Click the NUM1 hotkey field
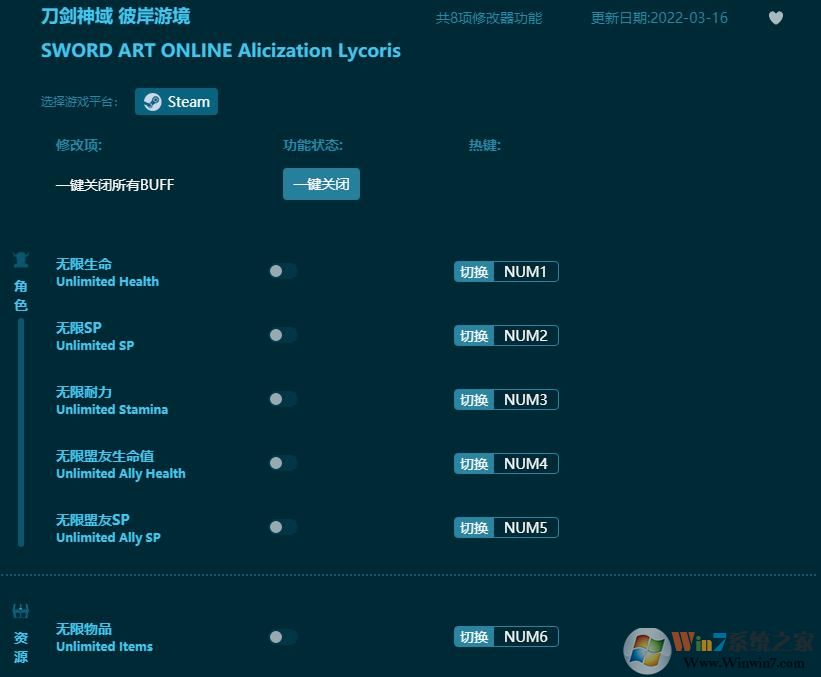 click(526, 272)
